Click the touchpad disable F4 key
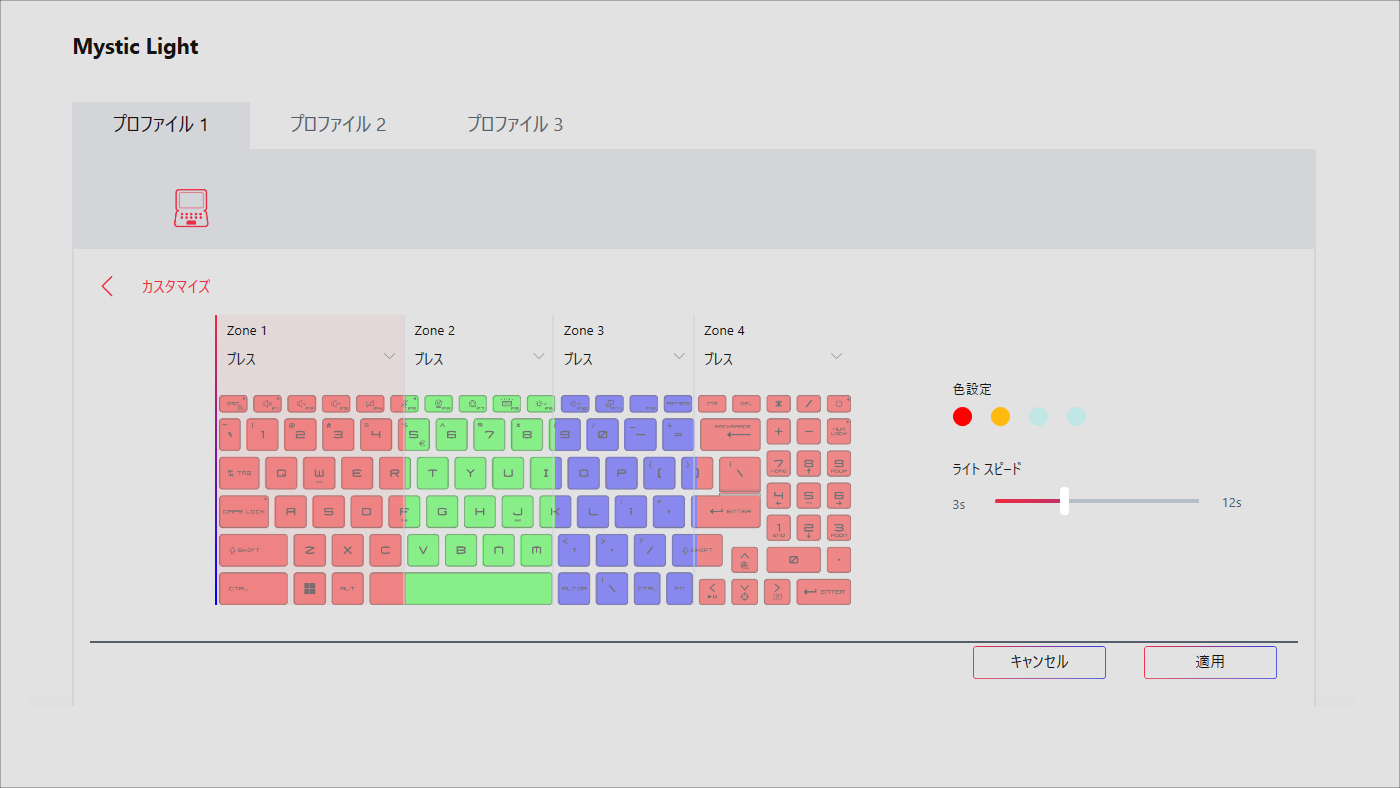Viewport: 1400px width, 788px height. [370, 404]
